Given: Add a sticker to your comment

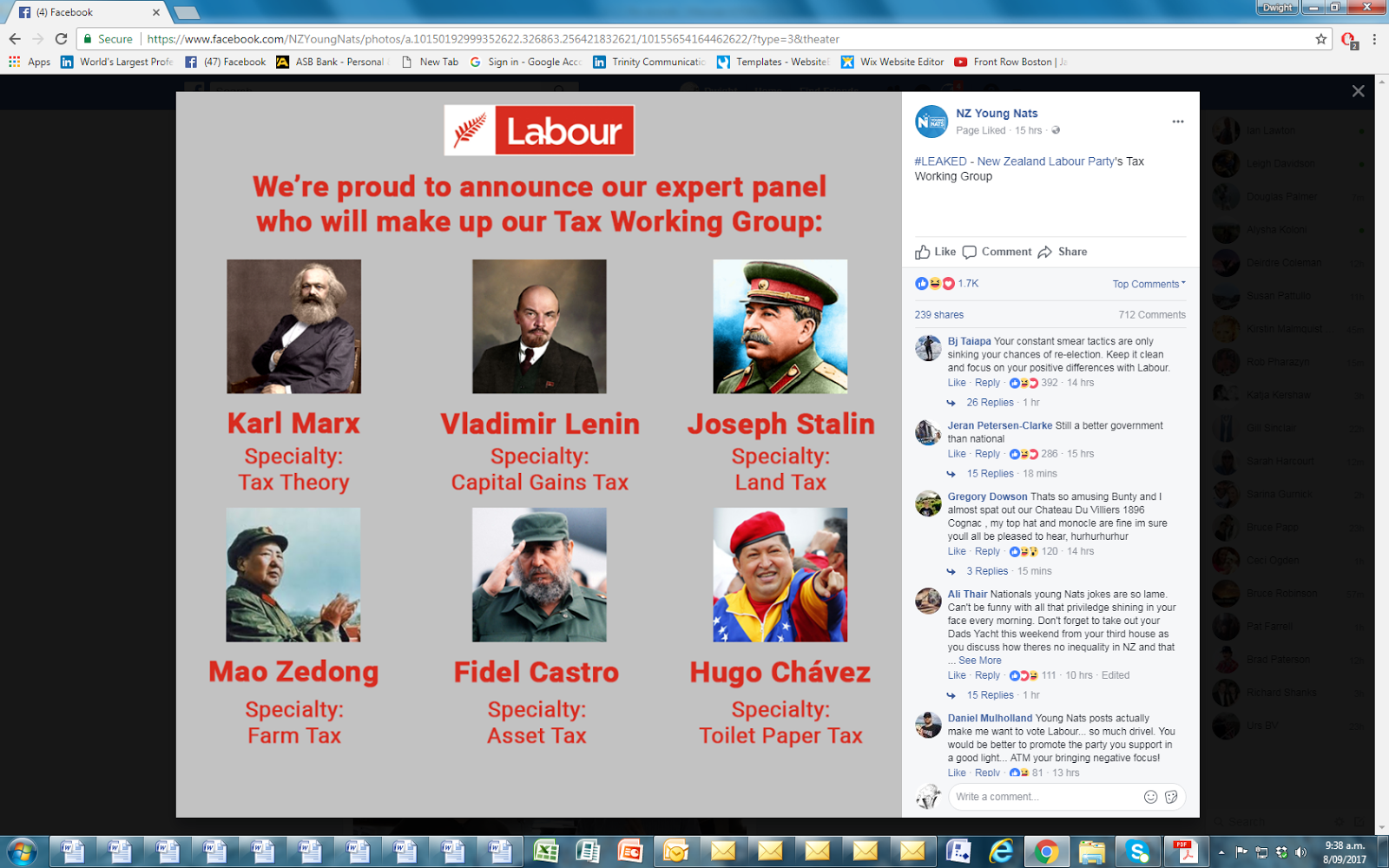Looking at the screenshot, I should coord(1171,797).
